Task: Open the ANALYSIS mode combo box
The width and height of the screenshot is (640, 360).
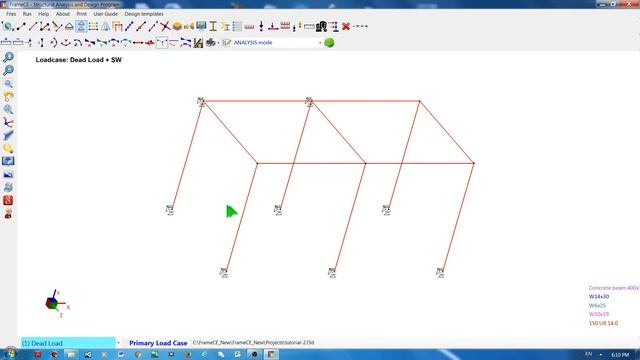Action: [278, 42]
